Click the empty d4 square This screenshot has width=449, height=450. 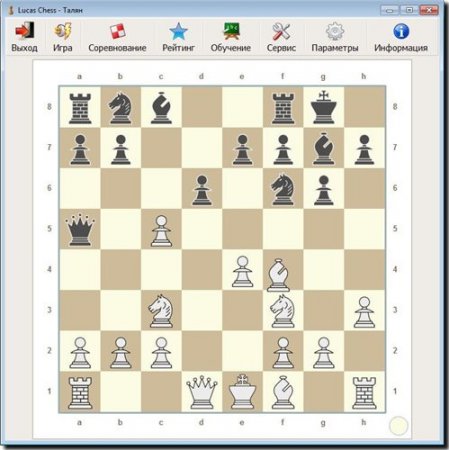tap(202, 269)
